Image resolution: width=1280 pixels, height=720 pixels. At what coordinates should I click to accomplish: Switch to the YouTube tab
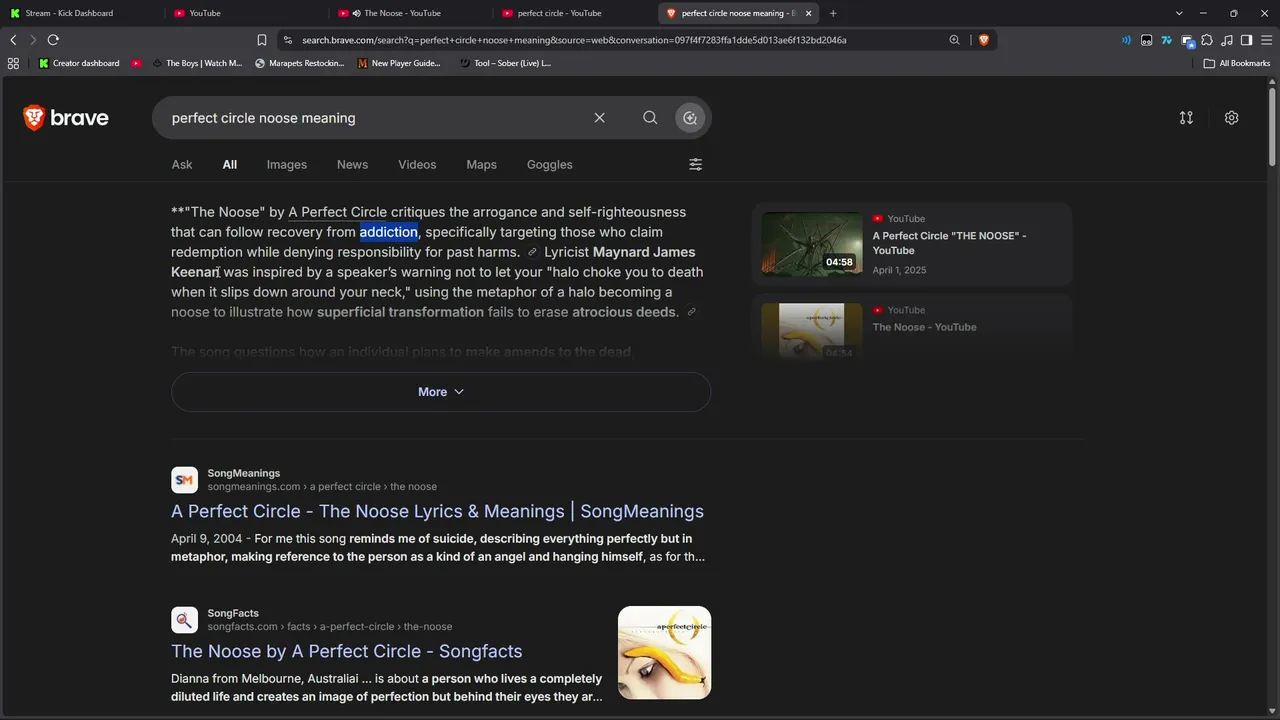[x=246, y=13]
